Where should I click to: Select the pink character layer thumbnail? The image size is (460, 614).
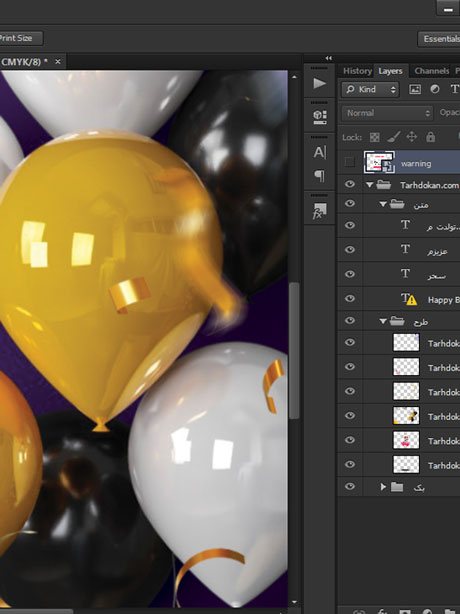tap(406, 440)
